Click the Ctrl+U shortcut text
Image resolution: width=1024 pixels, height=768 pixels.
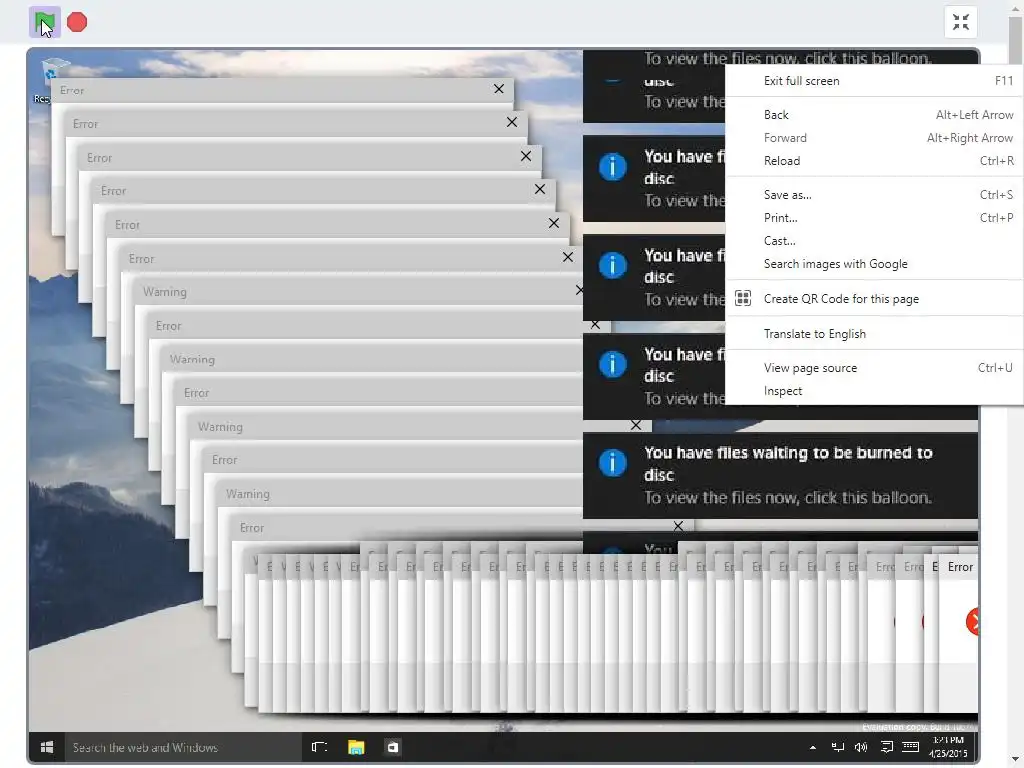(995, 368)
